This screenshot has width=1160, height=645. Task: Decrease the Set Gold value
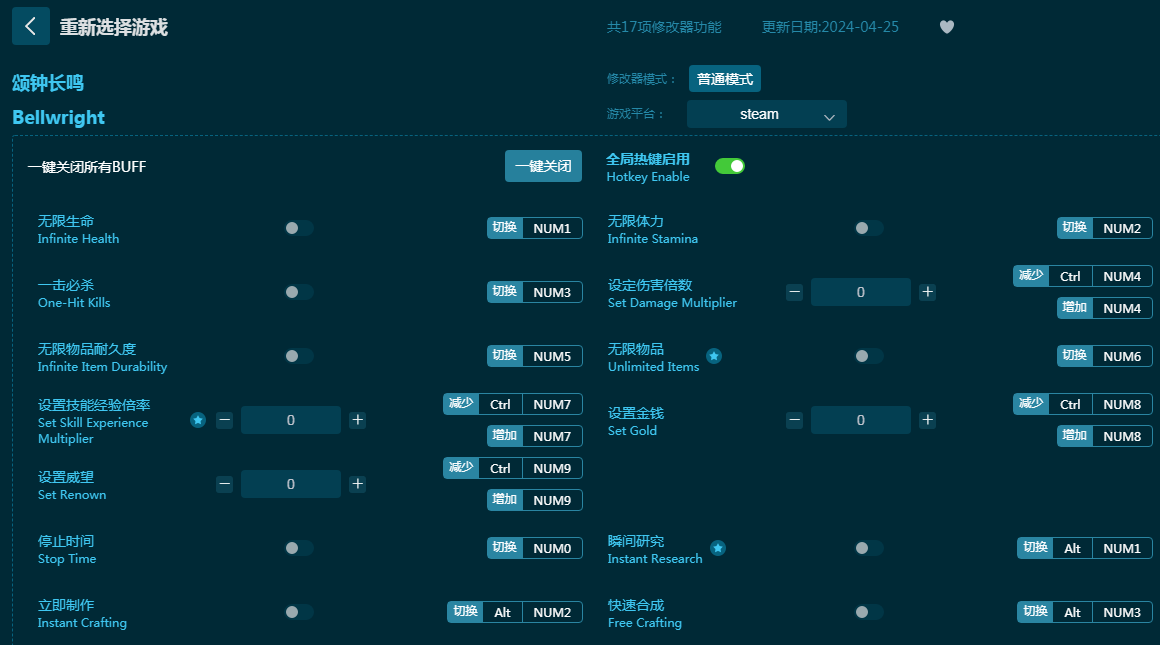tap(795, 420)
